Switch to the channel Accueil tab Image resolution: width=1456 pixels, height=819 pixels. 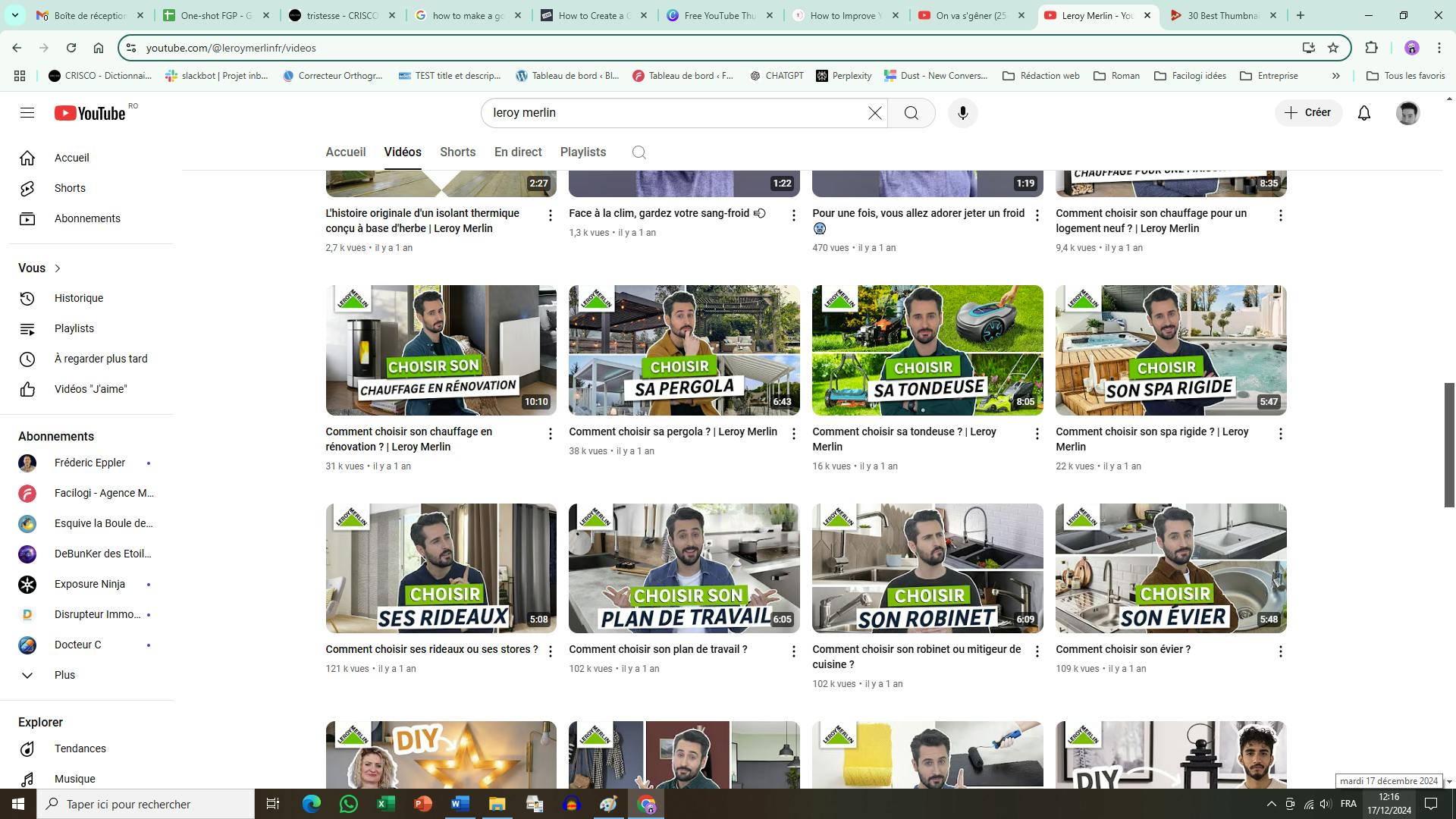[x=346, y=152]
